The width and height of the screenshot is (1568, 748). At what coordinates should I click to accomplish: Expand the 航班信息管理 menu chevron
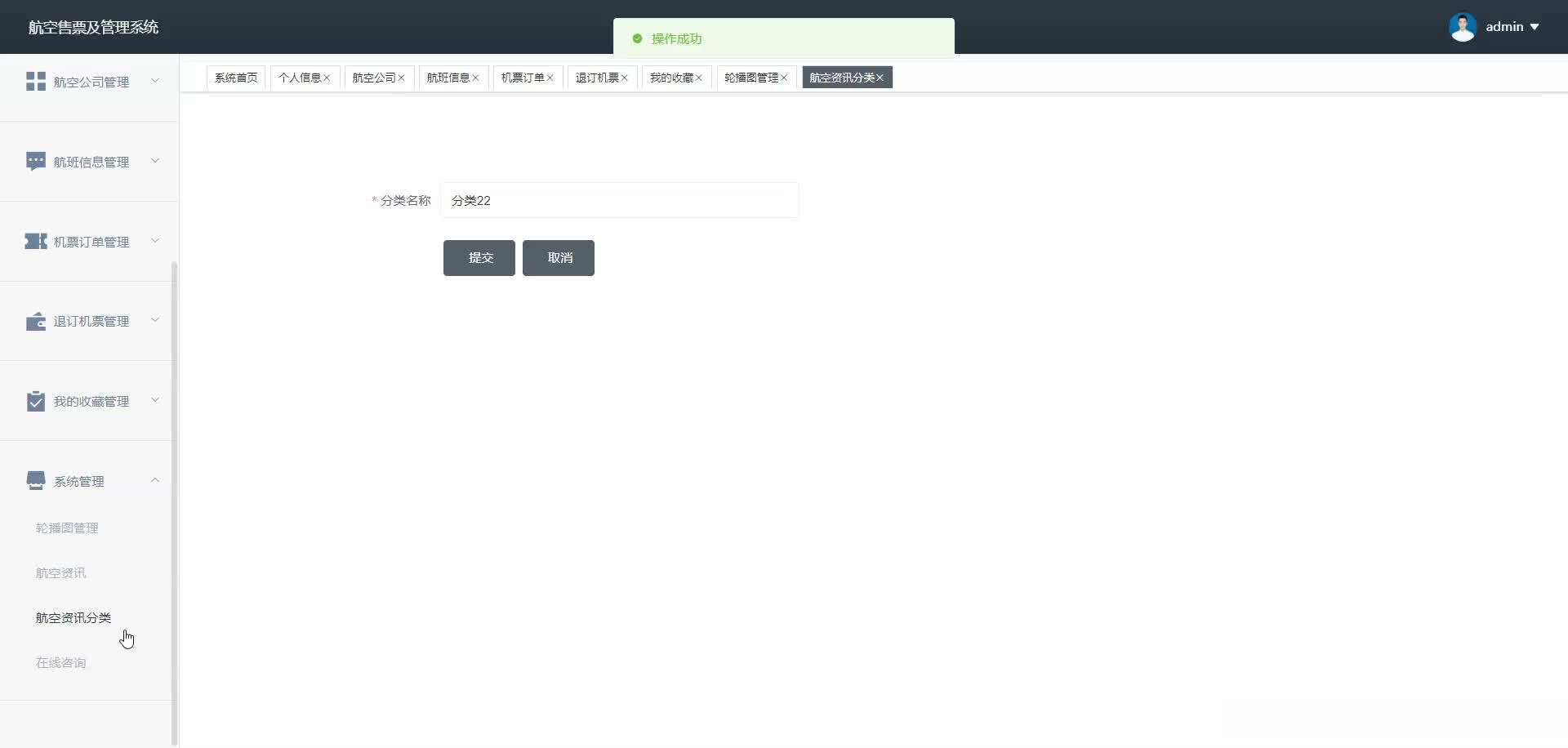[x=155, y=161]
